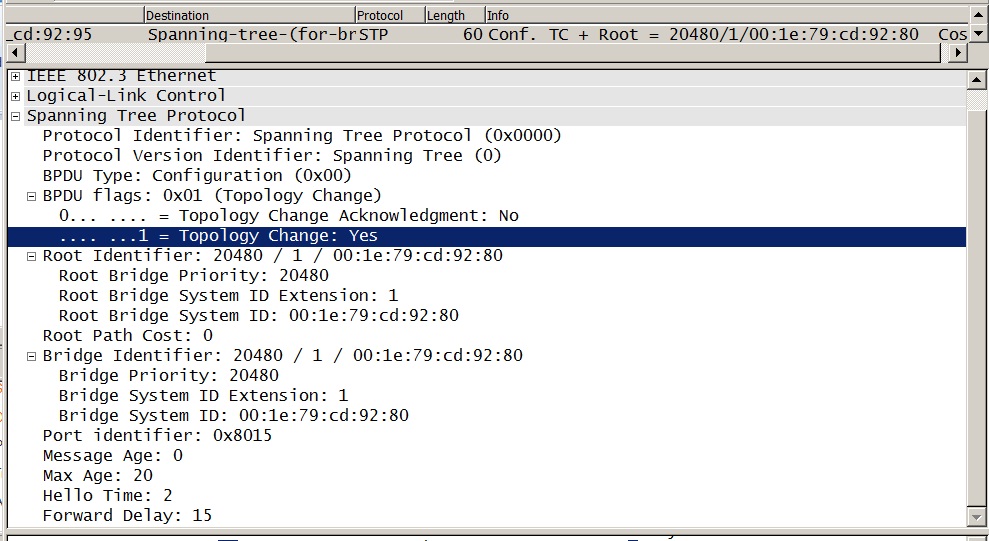Select Topology Change Acknowledgment: No line
The height and width of the screenshot is (541, 989).
[x=289, y=216]
